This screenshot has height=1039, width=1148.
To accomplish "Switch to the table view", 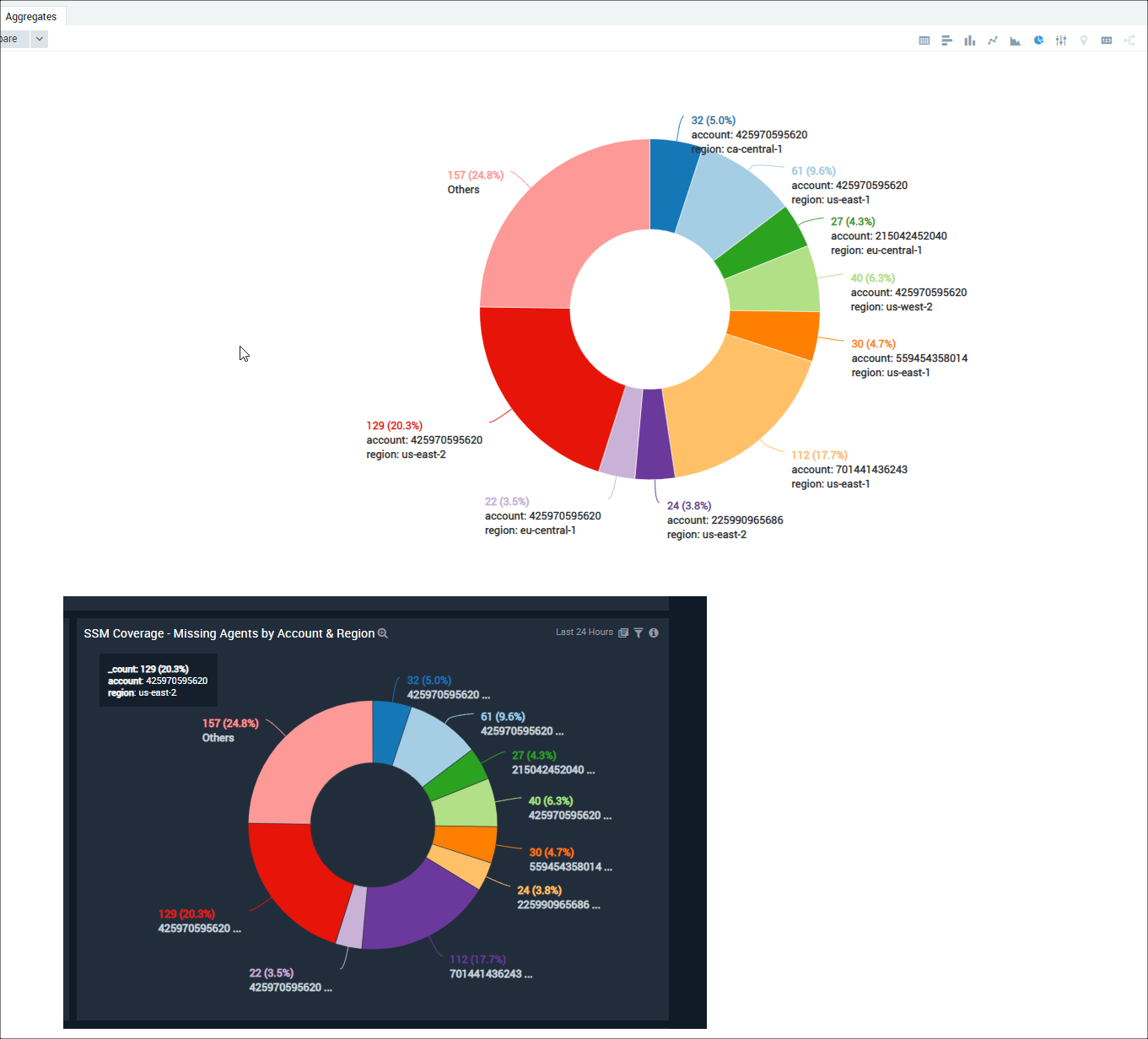I will click(924, 40).
